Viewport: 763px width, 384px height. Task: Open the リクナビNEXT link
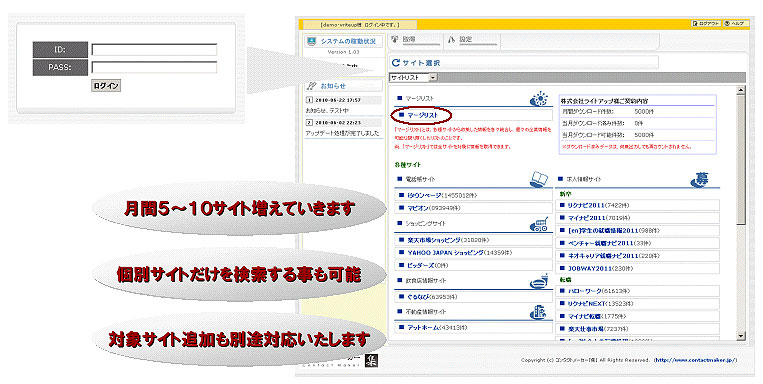587,303
